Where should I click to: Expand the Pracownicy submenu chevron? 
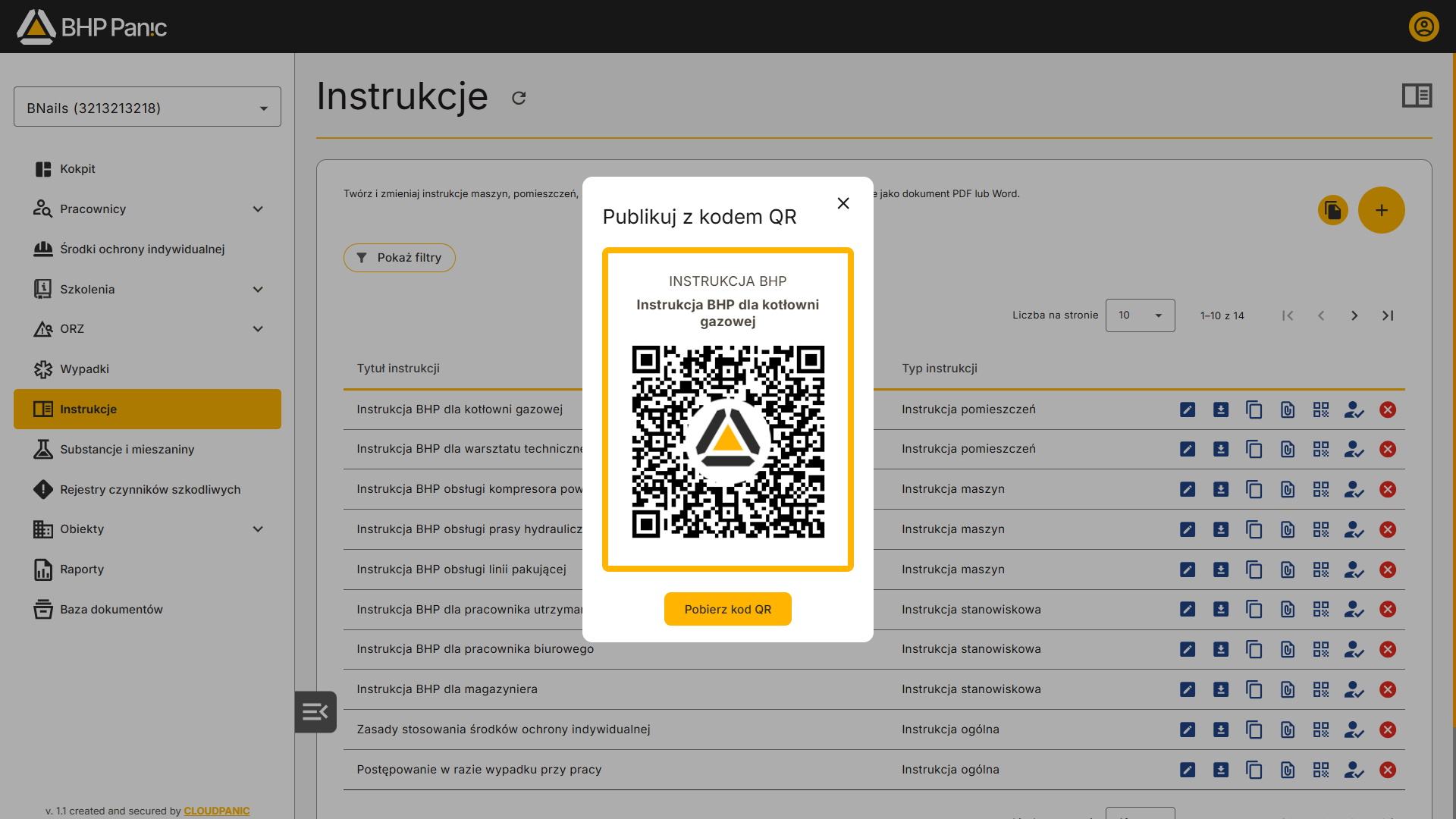pos(258,209)
